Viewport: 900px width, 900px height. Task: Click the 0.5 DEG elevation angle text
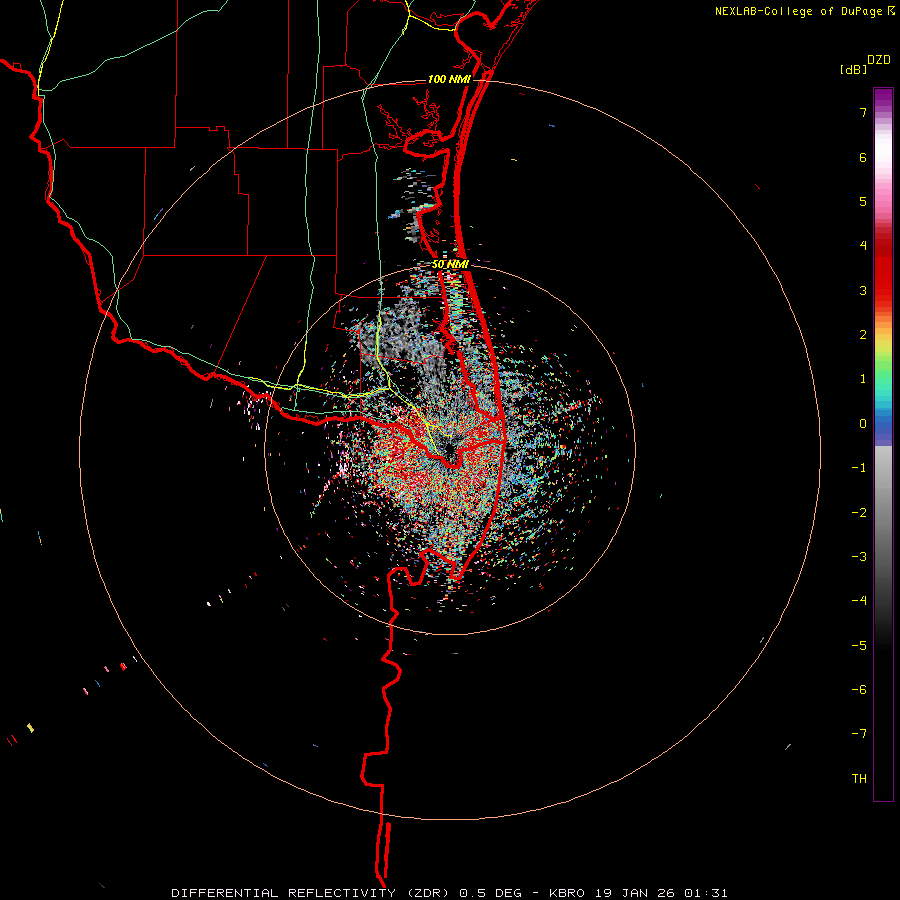pyautogui.click(x=490, y=893)
